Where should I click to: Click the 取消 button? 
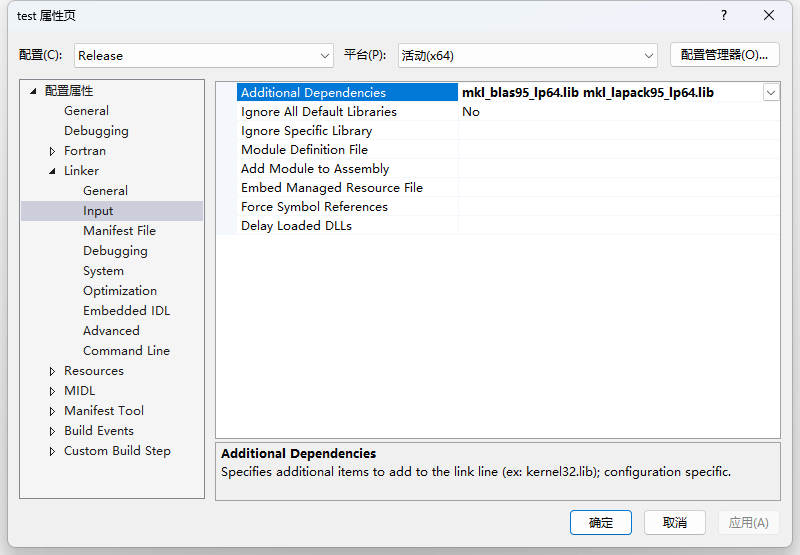[674, 522]
